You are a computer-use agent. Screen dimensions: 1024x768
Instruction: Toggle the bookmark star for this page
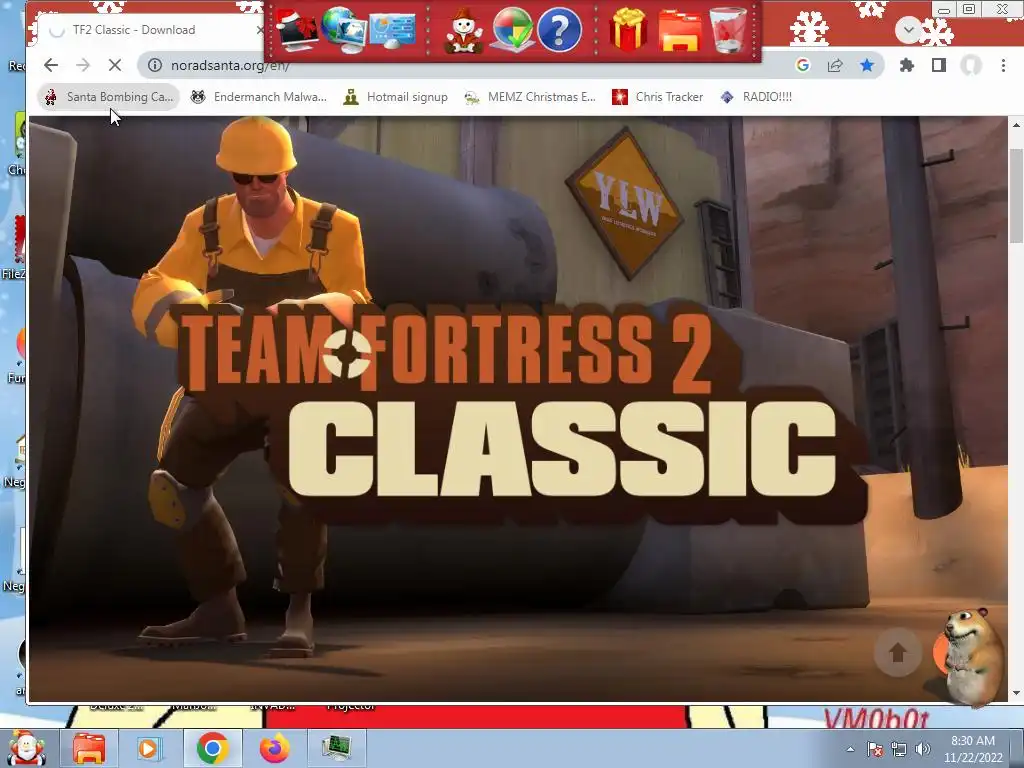click(867, 65)
